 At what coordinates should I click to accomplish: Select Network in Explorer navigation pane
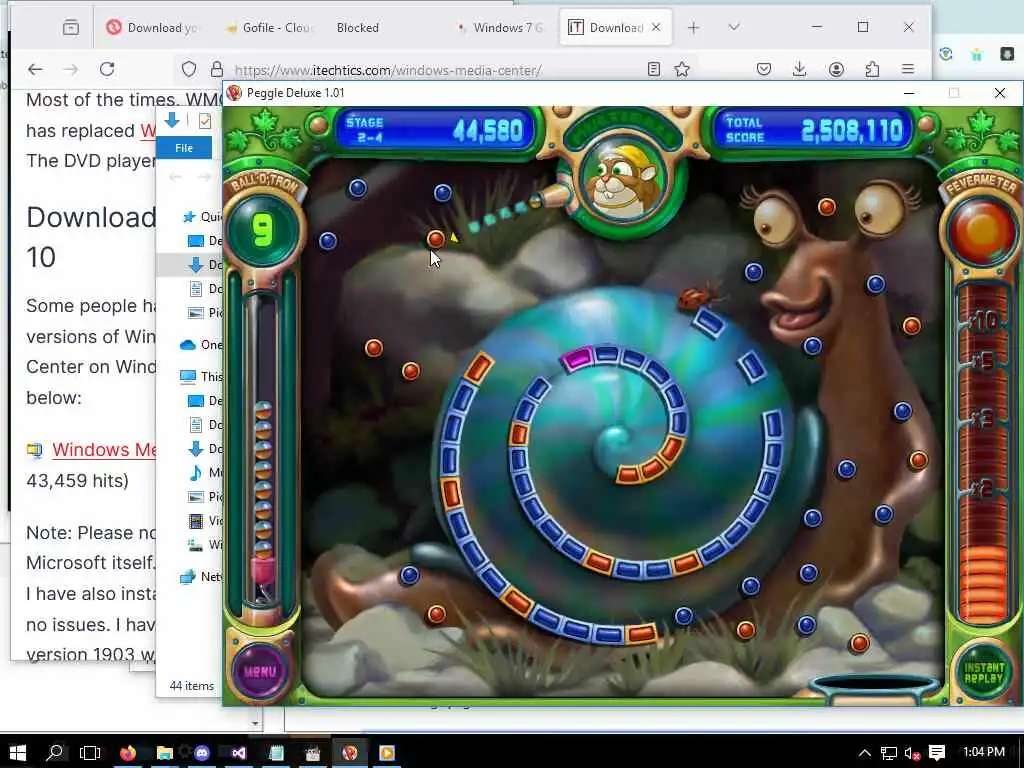200,577
